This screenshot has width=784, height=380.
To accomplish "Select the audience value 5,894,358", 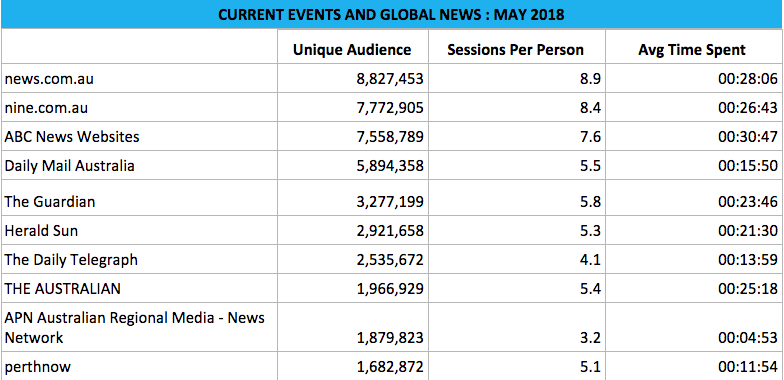I will (x=390, y=166).
